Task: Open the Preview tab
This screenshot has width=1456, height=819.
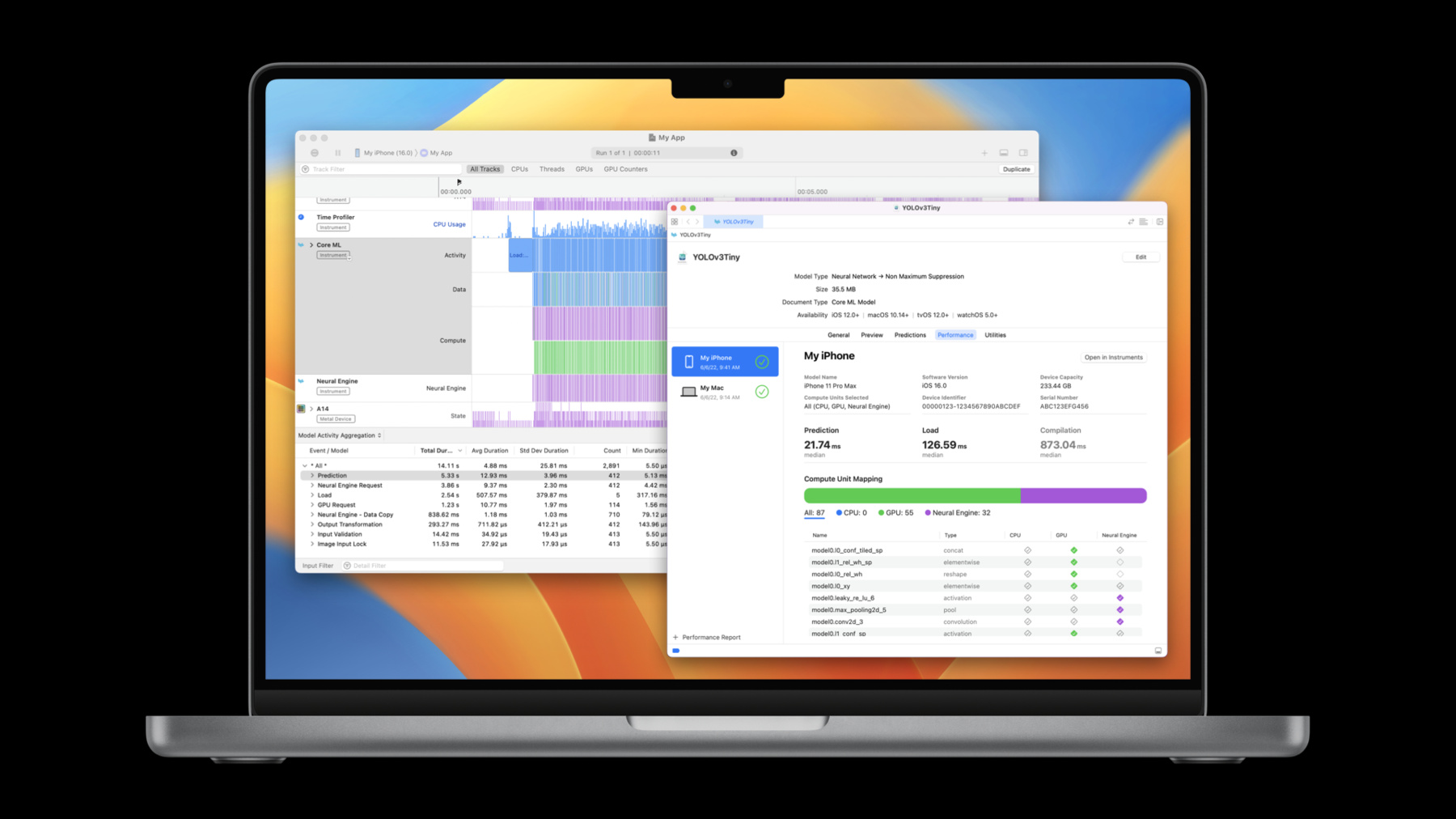Action: point(872,335)
